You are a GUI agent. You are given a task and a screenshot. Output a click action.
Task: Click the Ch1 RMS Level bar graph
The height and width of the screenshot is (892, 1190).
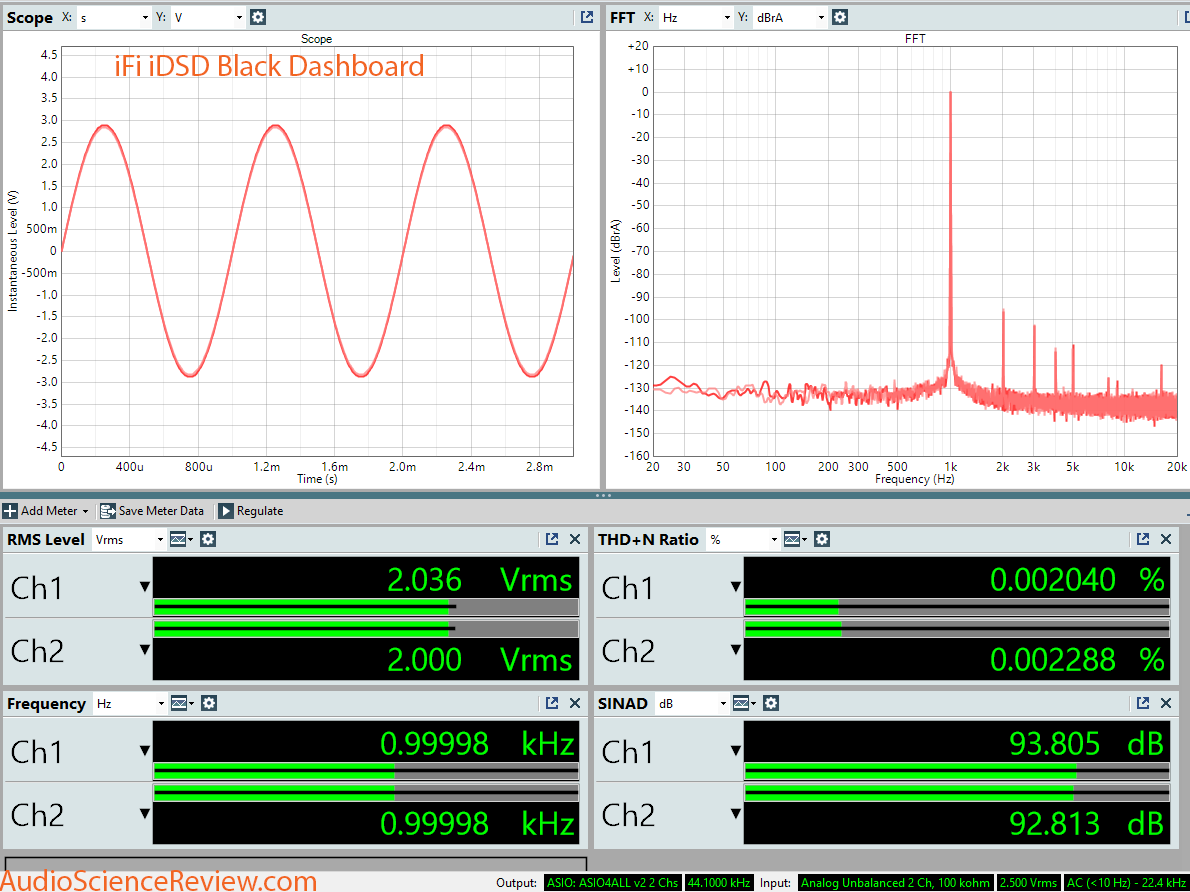coord(366,607)
